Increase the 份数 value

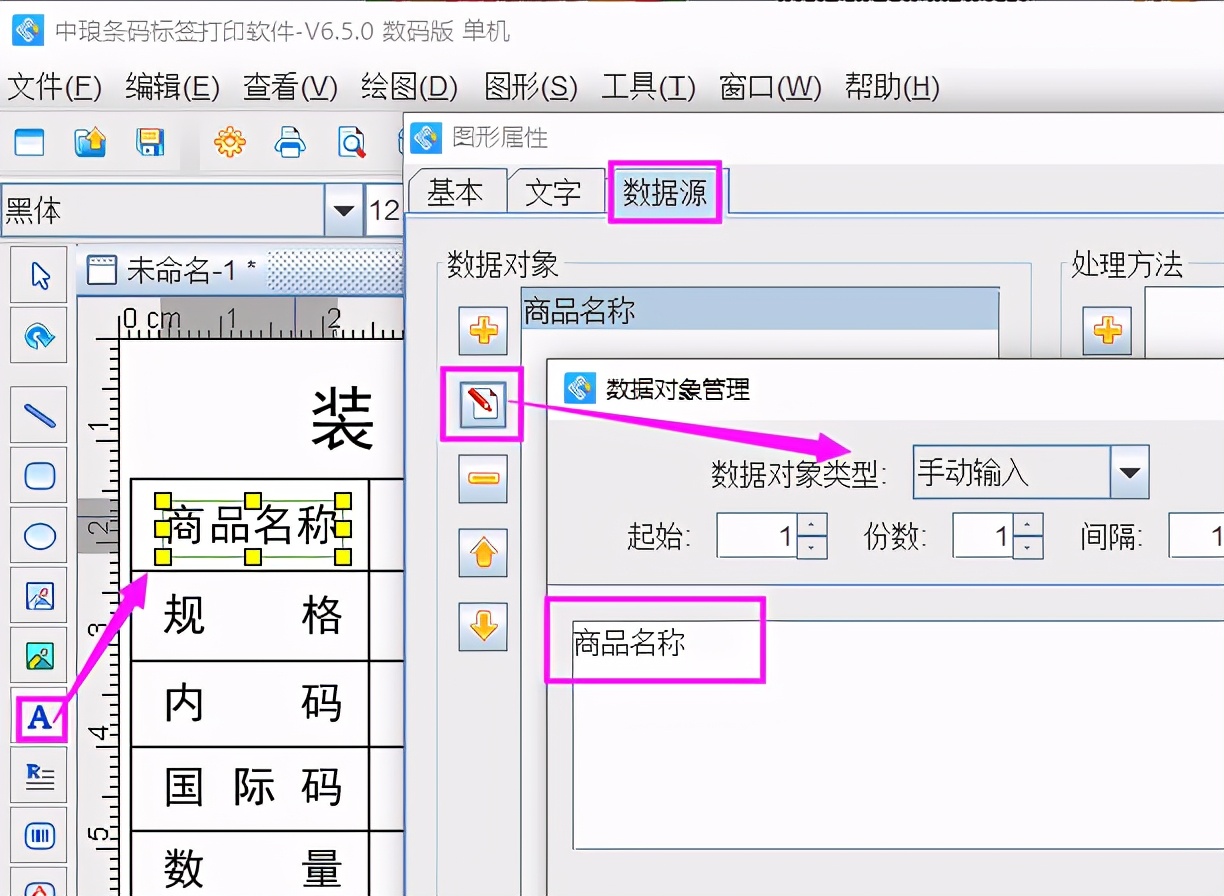(x=1029, y=524)
